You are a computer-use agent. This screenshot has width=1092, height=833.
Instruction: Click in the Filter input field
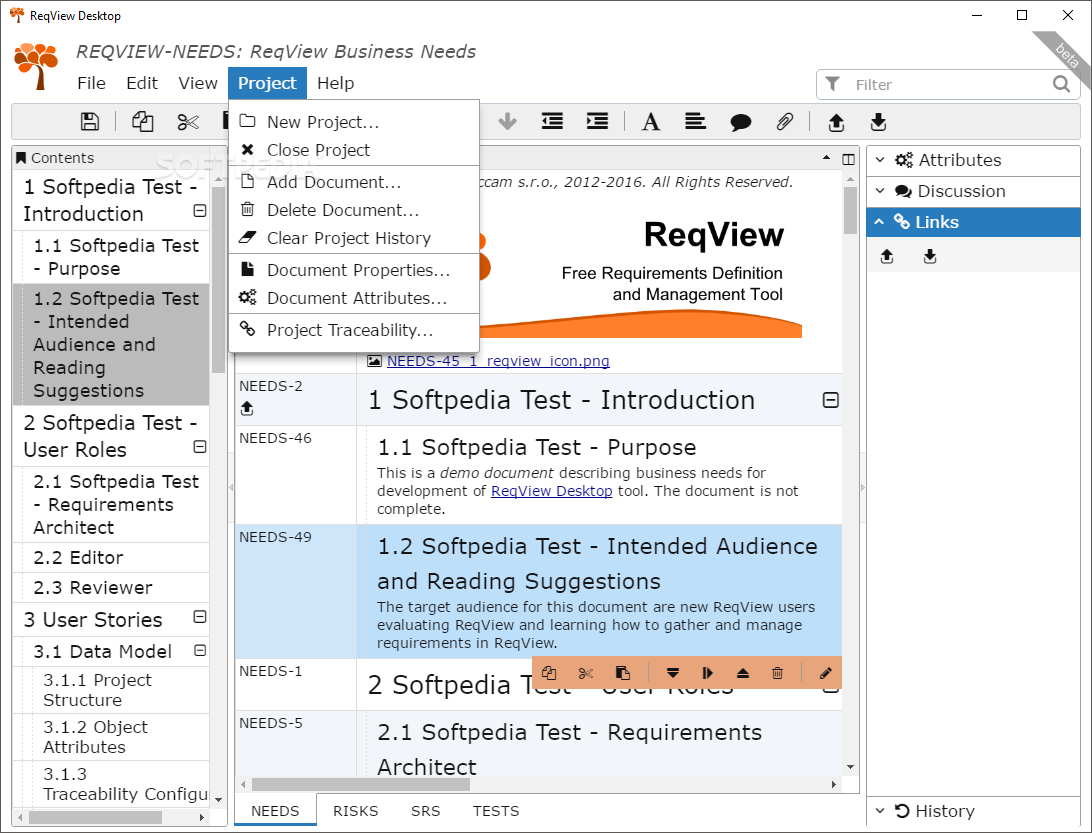pos(947,84)
